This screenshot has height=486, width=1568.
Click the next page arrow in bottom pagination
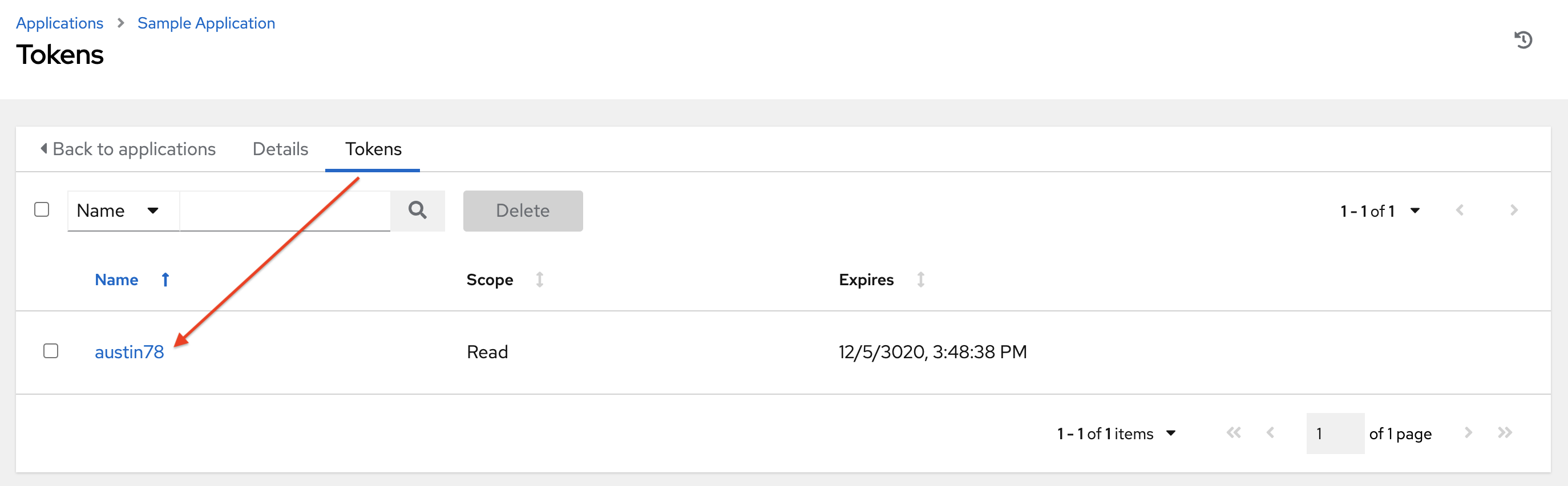click(x=1469, y=433)
